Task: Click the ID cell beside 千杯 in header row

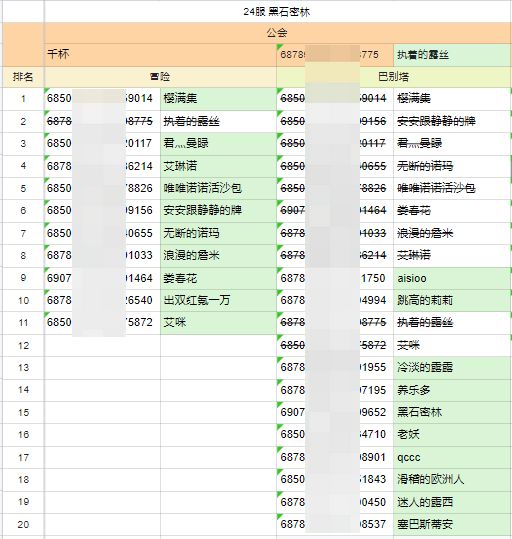Action: point(335,54)
